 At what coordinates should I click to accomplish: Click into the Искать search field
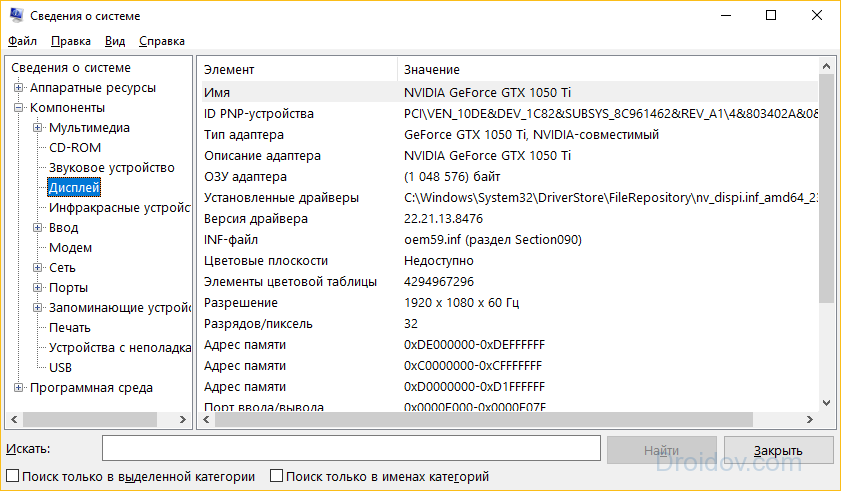click(351, 448)
